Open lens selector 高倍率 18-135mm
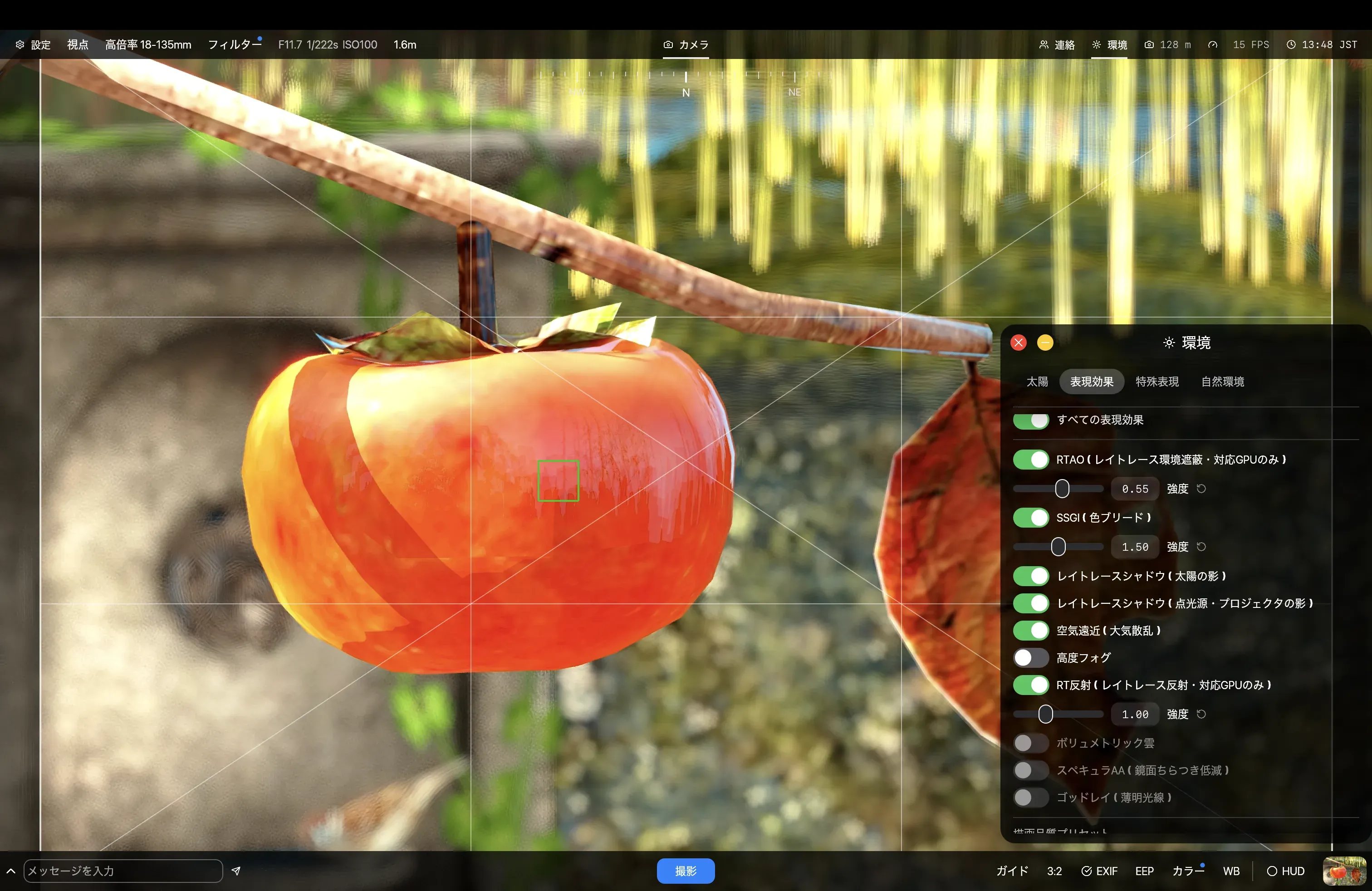The width and height of the screenshot is (1372, 891). [x=148, y=44]
